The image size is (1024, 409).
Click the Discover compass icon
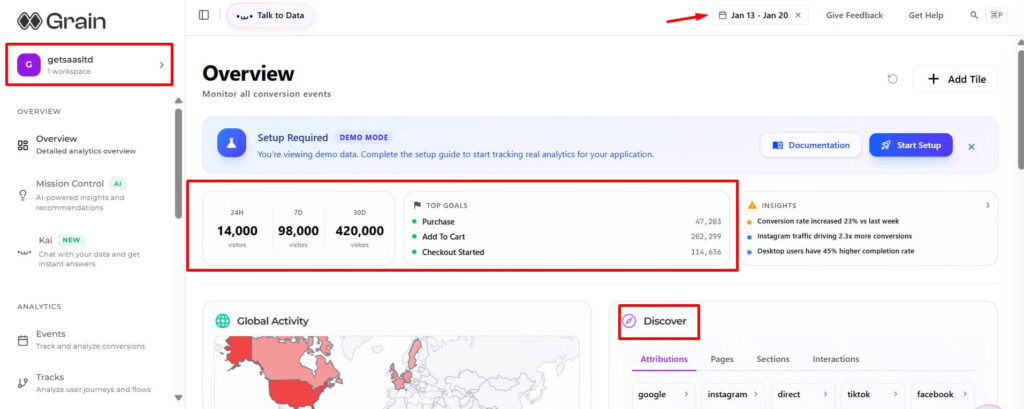(629, 321)
